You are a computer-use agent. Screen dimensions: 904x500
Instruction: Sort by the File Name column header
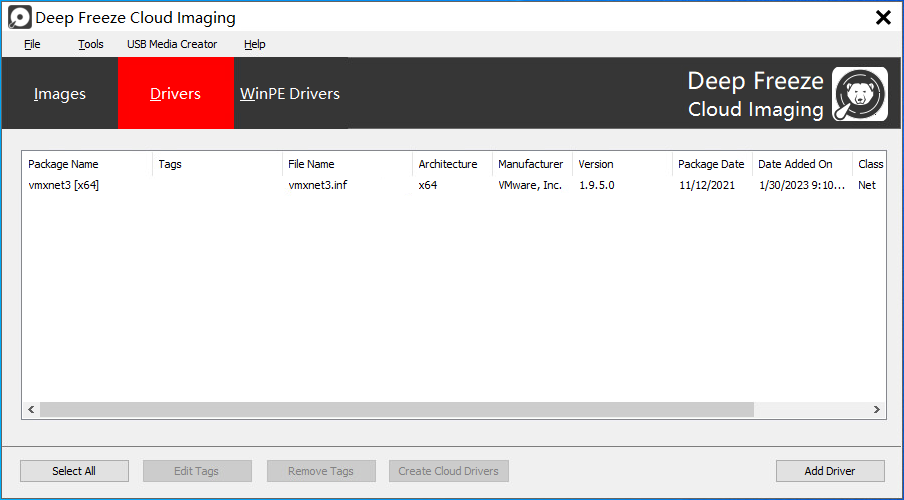(x=348, y=164)
